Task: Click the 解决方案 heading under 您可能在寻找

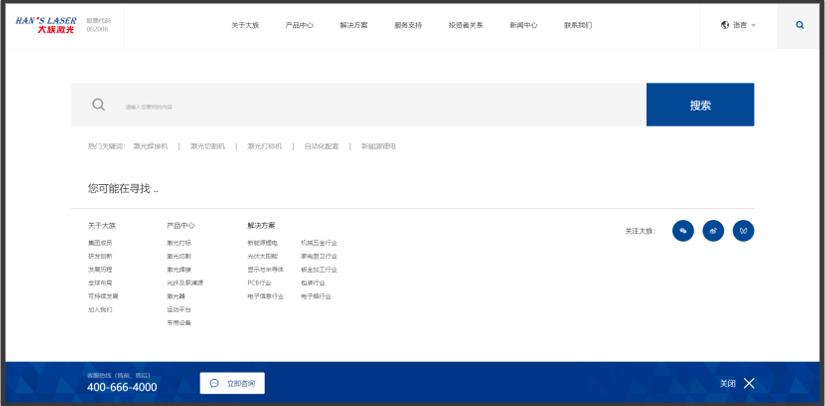Action: coord(261,226)
